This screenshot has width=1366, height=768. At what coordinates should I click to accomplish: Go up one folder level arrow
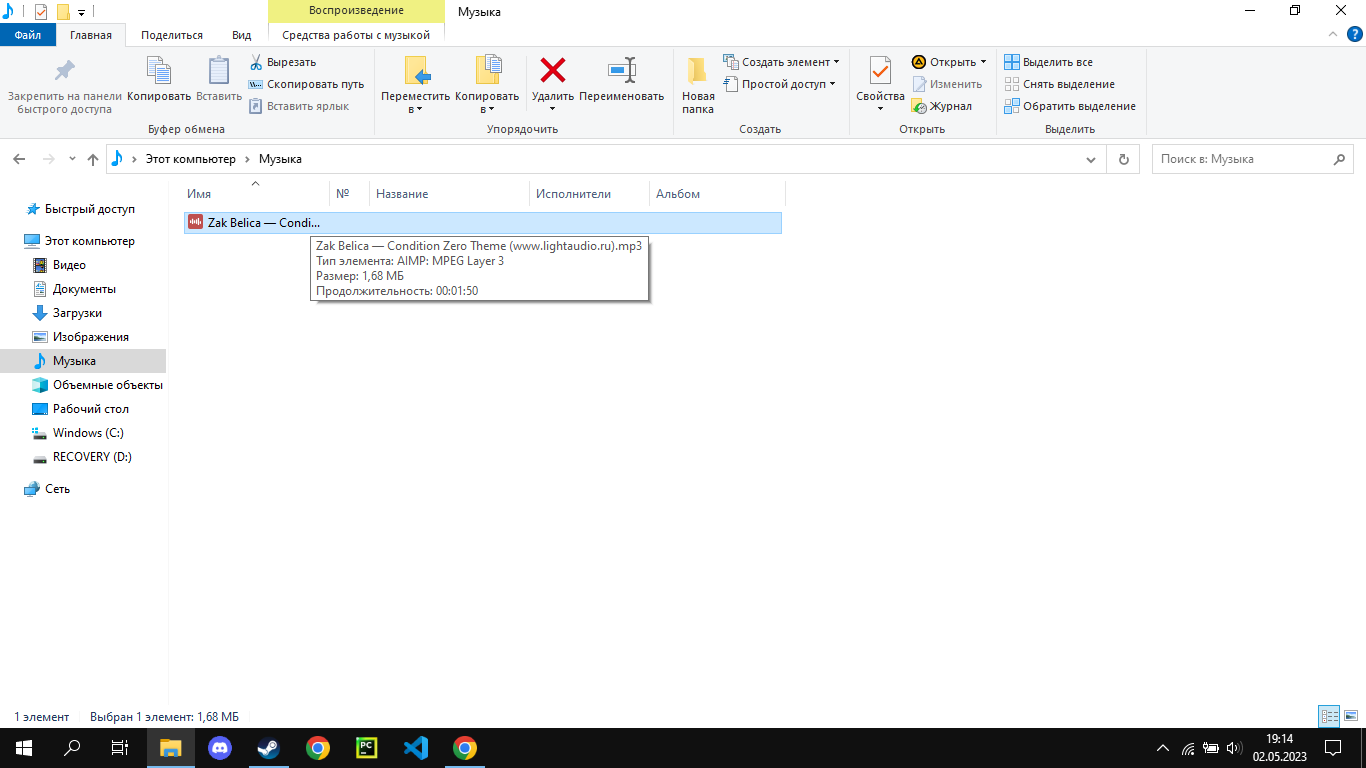tap(93, 159)
